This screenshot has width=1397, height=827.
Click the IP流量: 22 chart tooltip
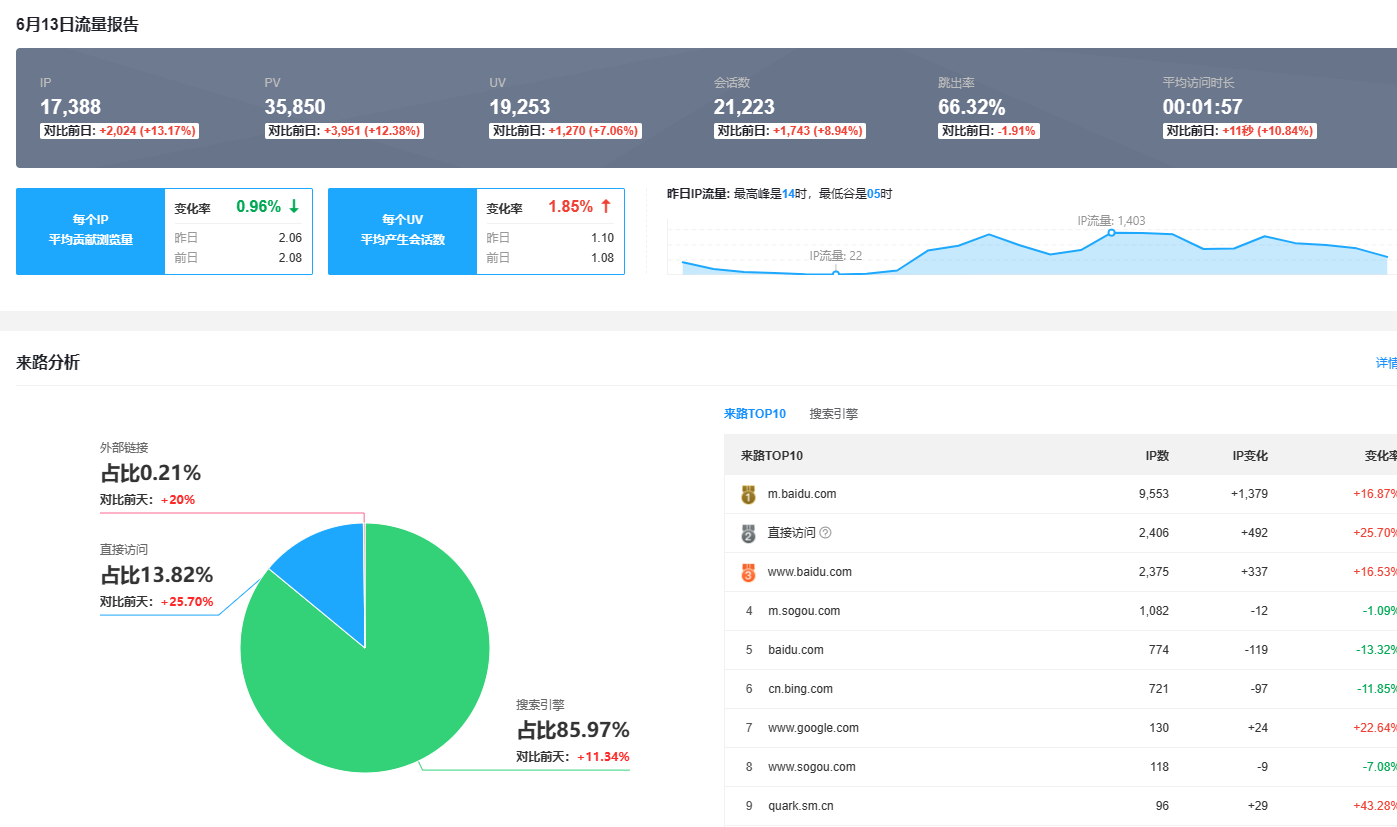(836, 256)
